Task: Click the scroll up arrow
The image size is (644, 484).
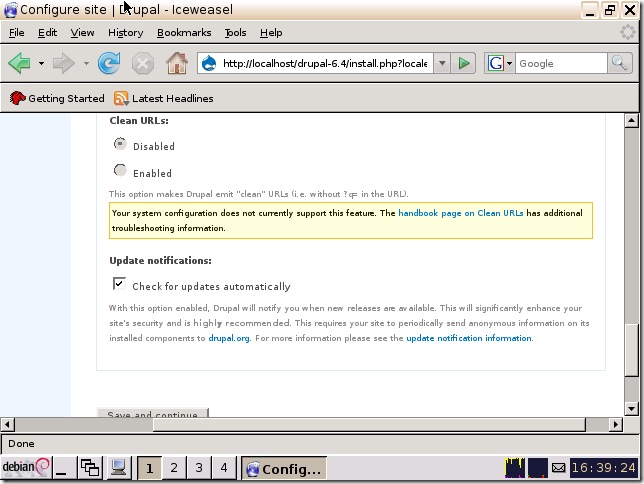Action: [631, 120]
